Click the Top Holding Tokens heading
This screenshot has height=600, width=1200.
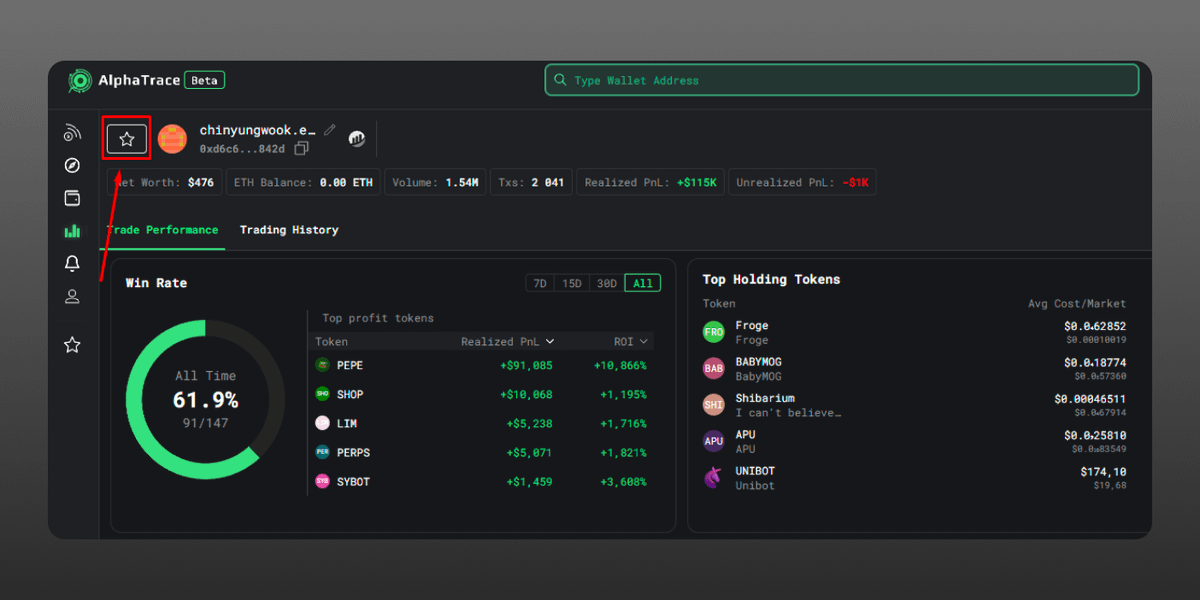click(771, 280)
